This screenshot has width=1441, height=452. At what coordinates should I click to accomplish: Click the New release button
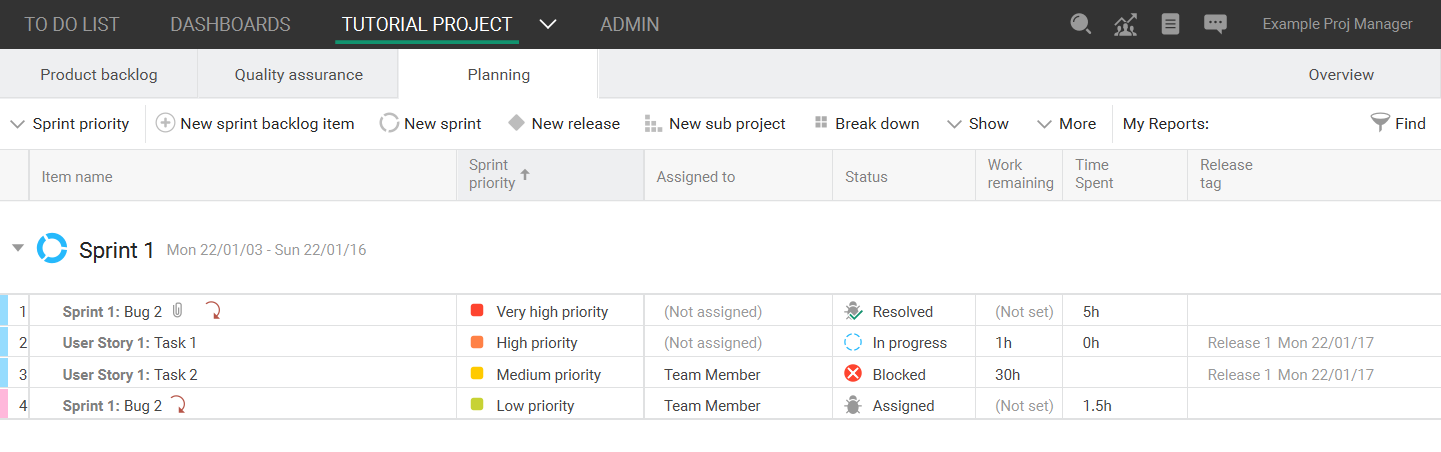(564, 124)
